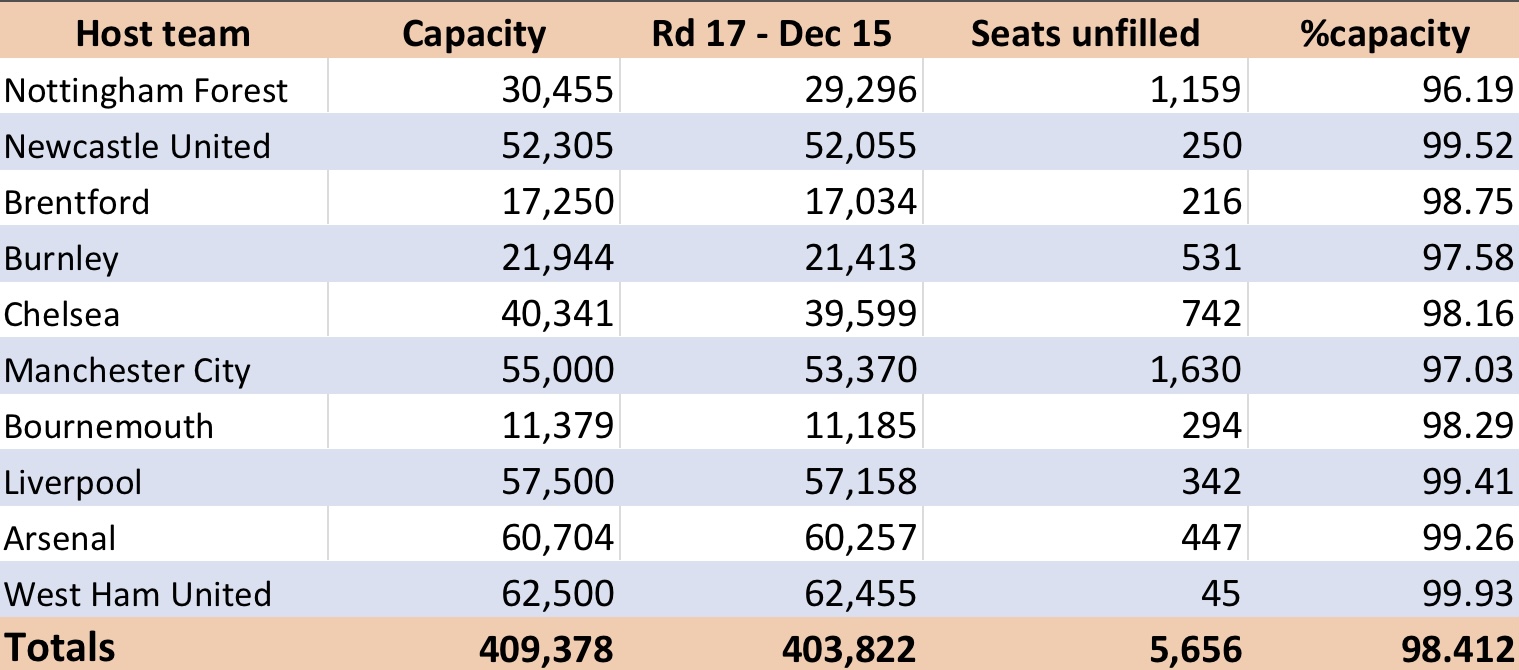
Task: Select total capacity value 409,378
Action: [546, 649]
